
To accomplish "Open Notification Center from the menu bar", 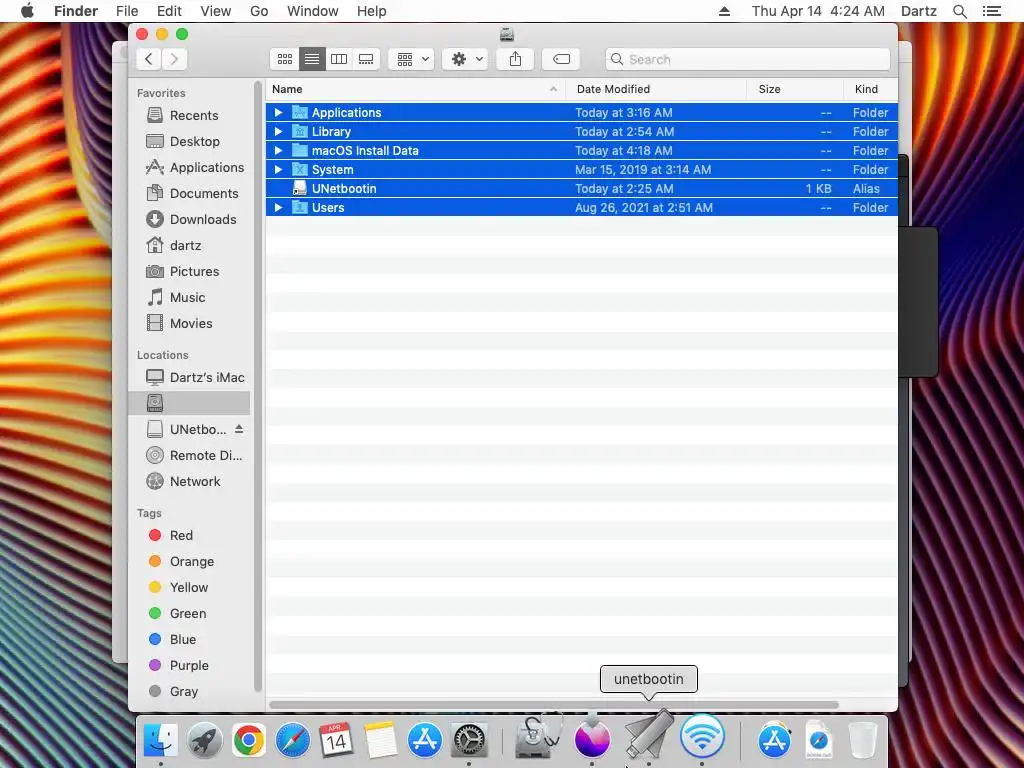I will [991, 11].
